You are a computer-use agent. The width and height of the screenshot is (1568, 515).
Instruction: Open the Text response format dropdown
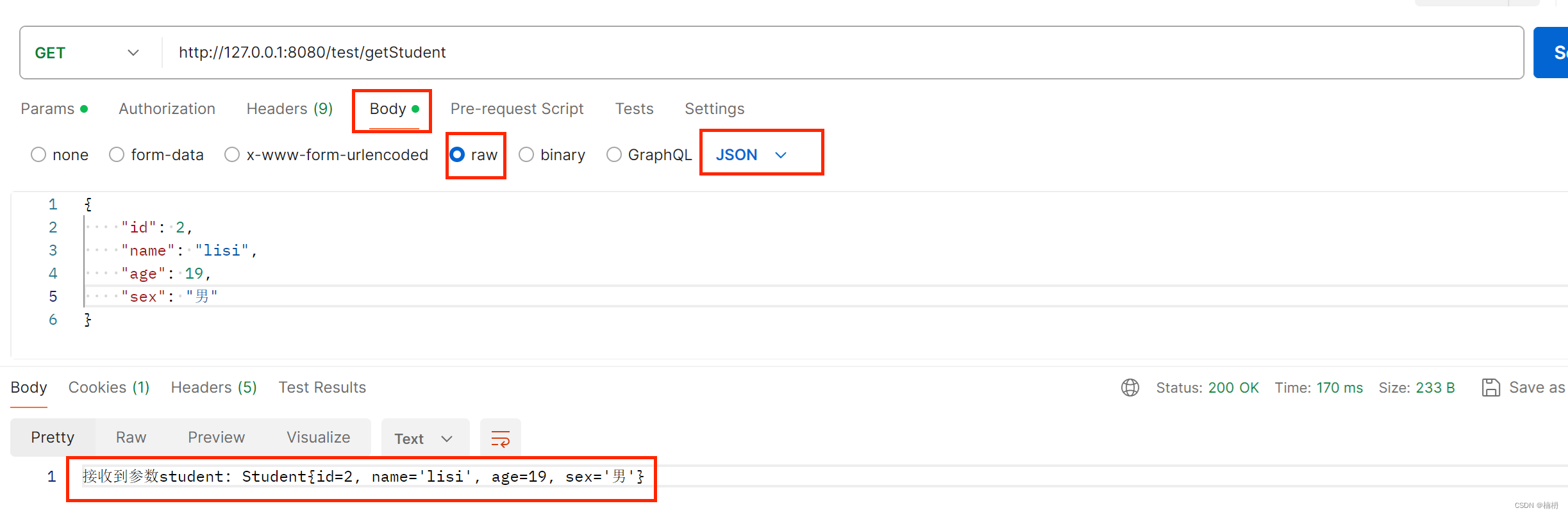pyautogui.click(x=424, y=439)
